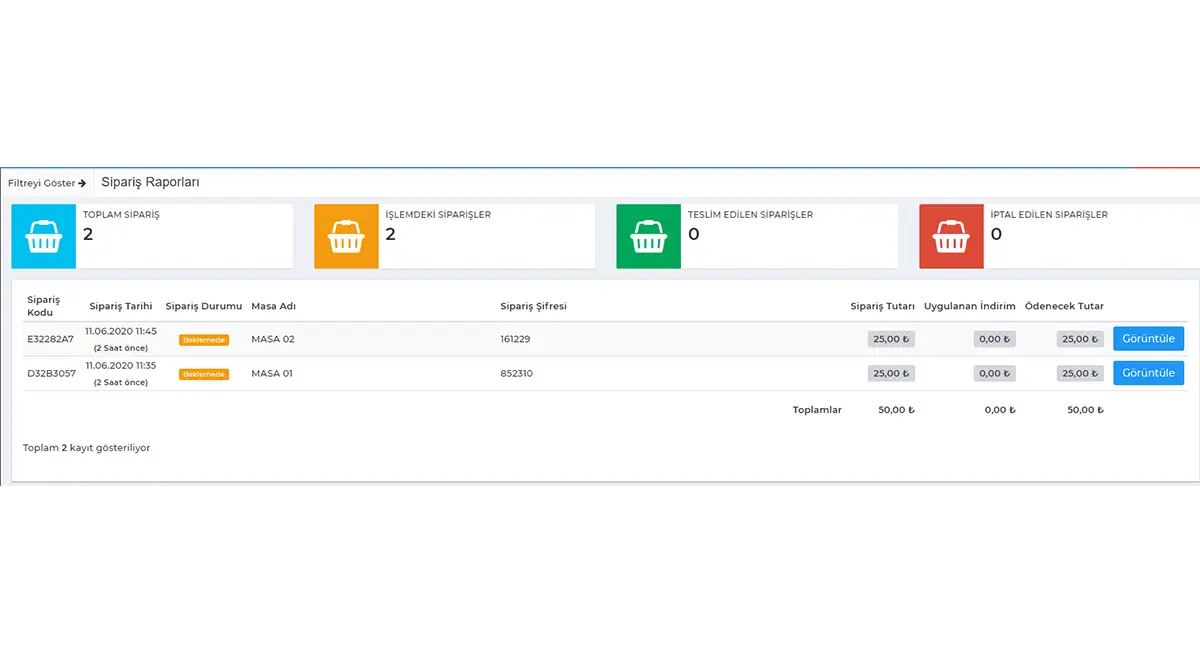Viewport: 1200px width, 653px height.
Task: Click Beklemede status badge for MASA 01
Action: 204,374
